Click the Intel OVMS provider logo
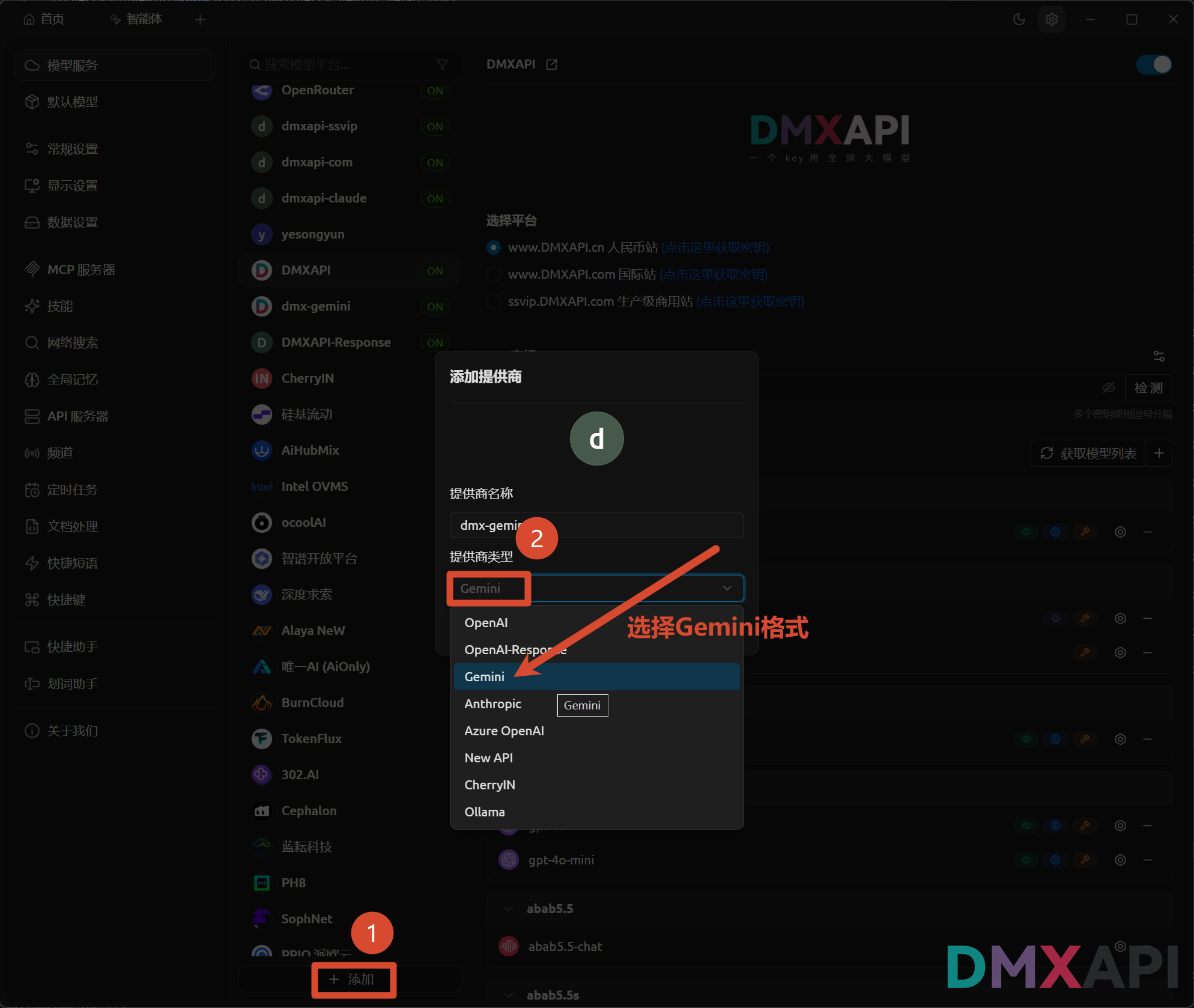The width and height of the screenshot is (1194, 1008). point(261,487)
